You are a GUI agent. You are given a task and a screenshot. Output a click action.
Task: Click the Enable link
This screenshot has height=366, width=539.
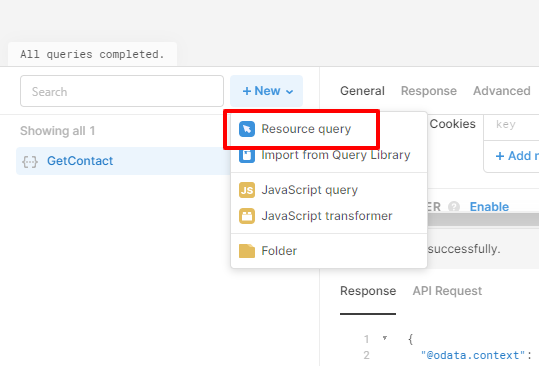click(x=489, y=207)
